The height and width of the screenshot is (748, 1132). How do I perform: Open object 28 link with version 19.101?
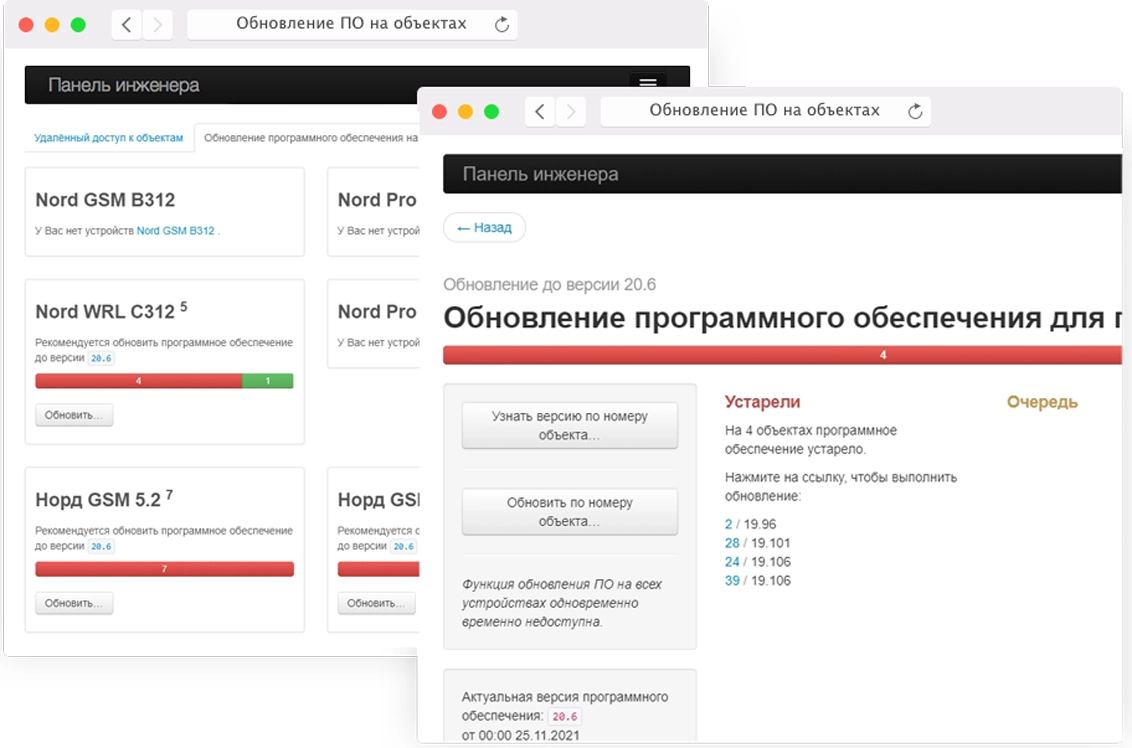tap(732, 543)
